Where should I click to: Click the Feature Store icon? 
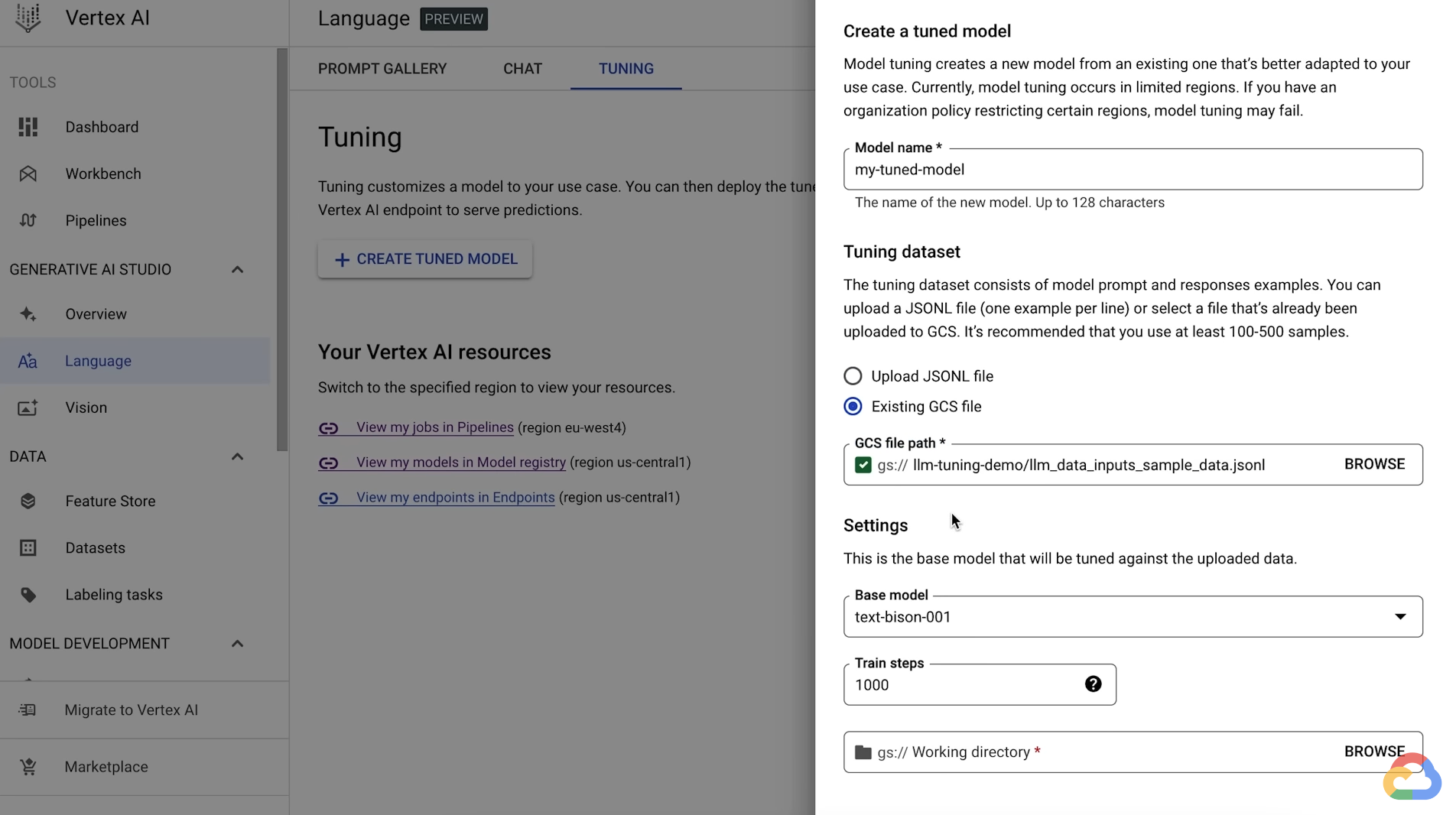(x=28, y=502)
